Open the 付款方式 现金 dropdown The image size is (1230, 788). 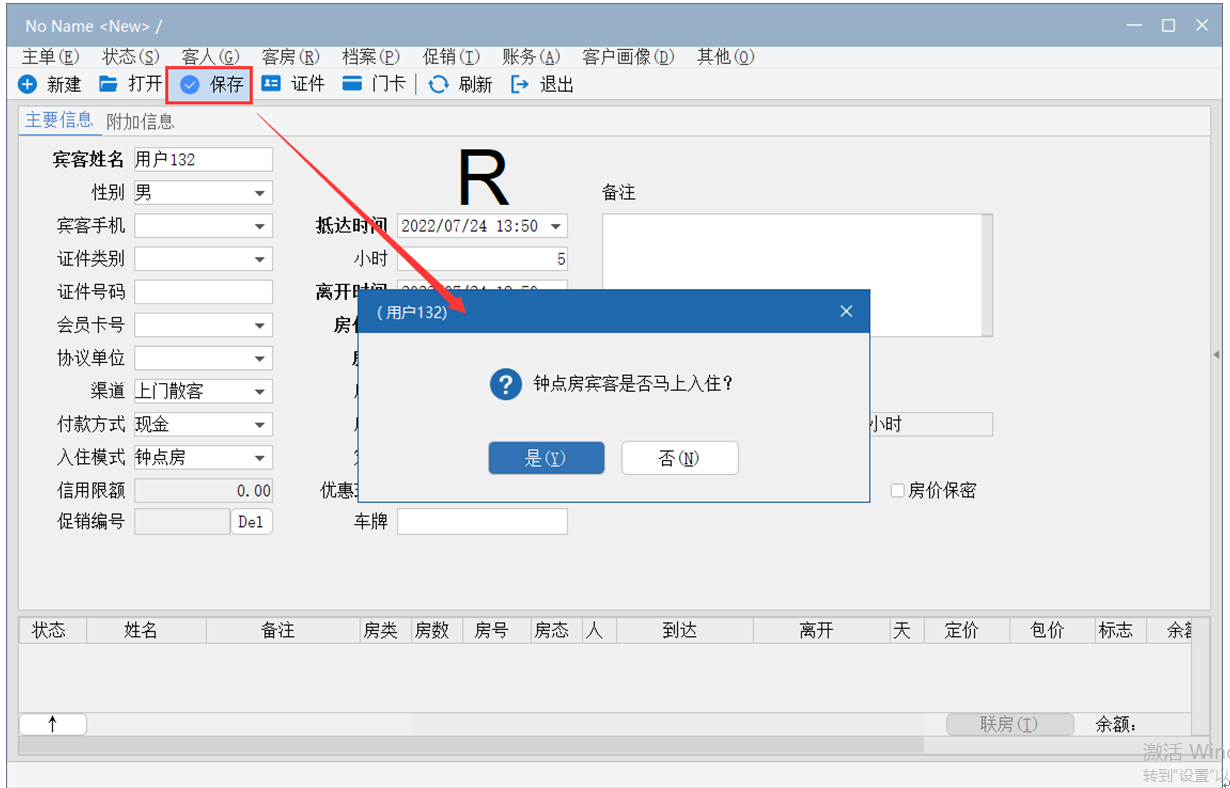260,424
